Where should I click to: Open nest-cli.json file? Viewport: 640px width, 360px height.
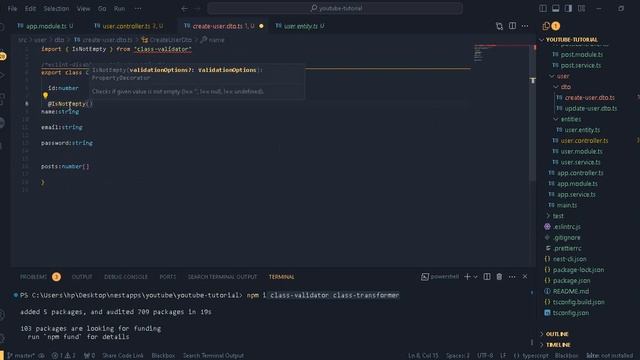(569, 259)
